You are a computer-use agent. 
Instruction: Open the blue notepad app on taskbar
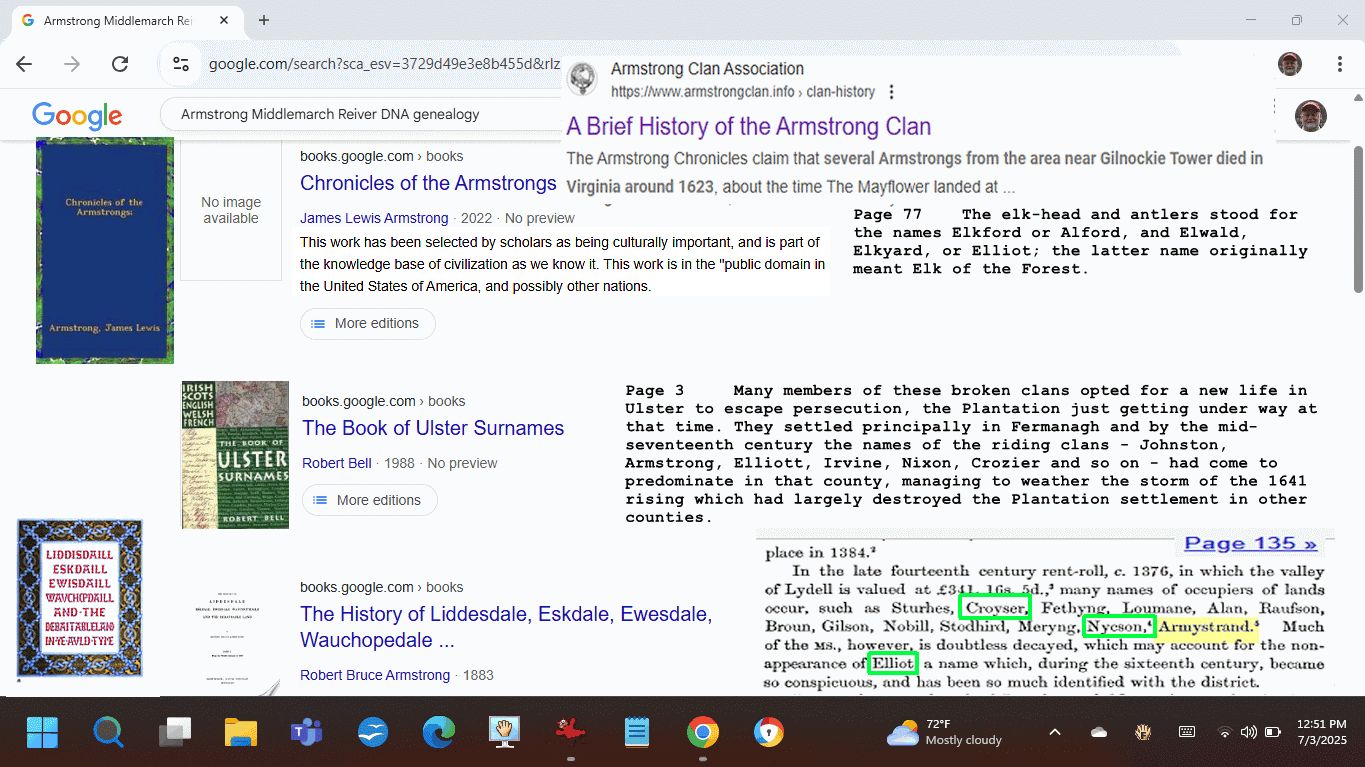[637, 733]
